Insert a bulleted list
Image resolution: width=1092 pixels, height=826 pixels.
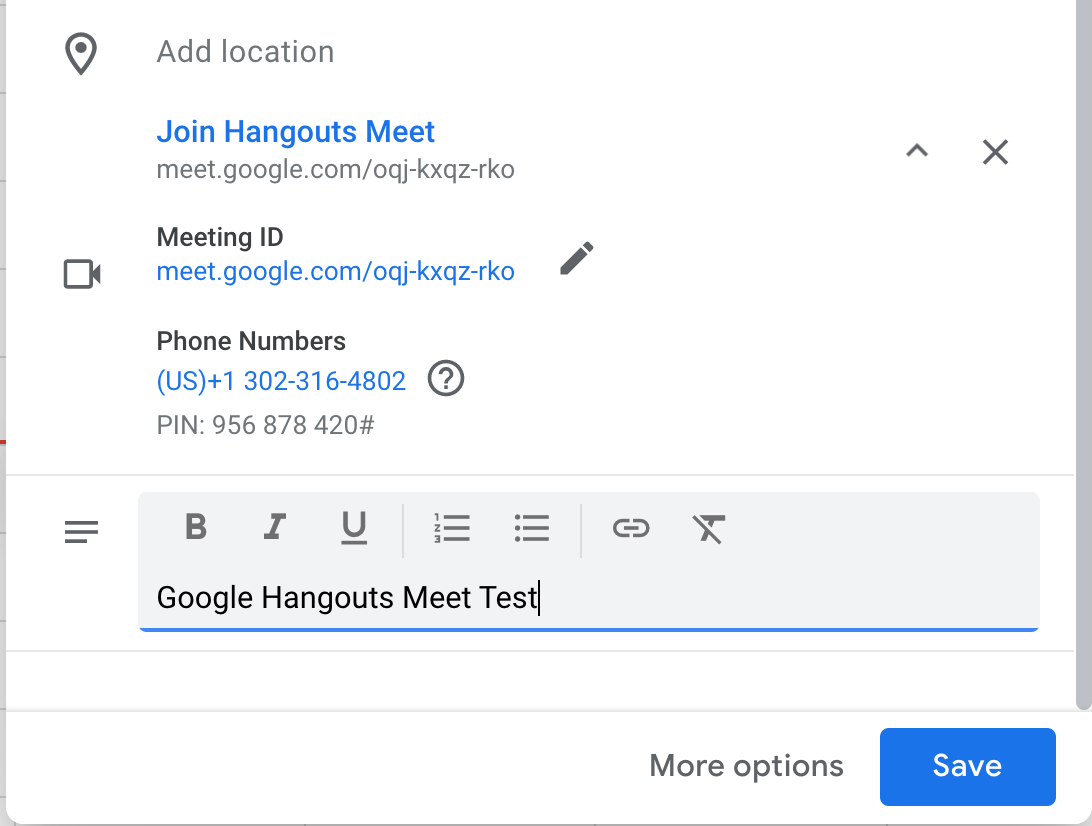(531, 527)
